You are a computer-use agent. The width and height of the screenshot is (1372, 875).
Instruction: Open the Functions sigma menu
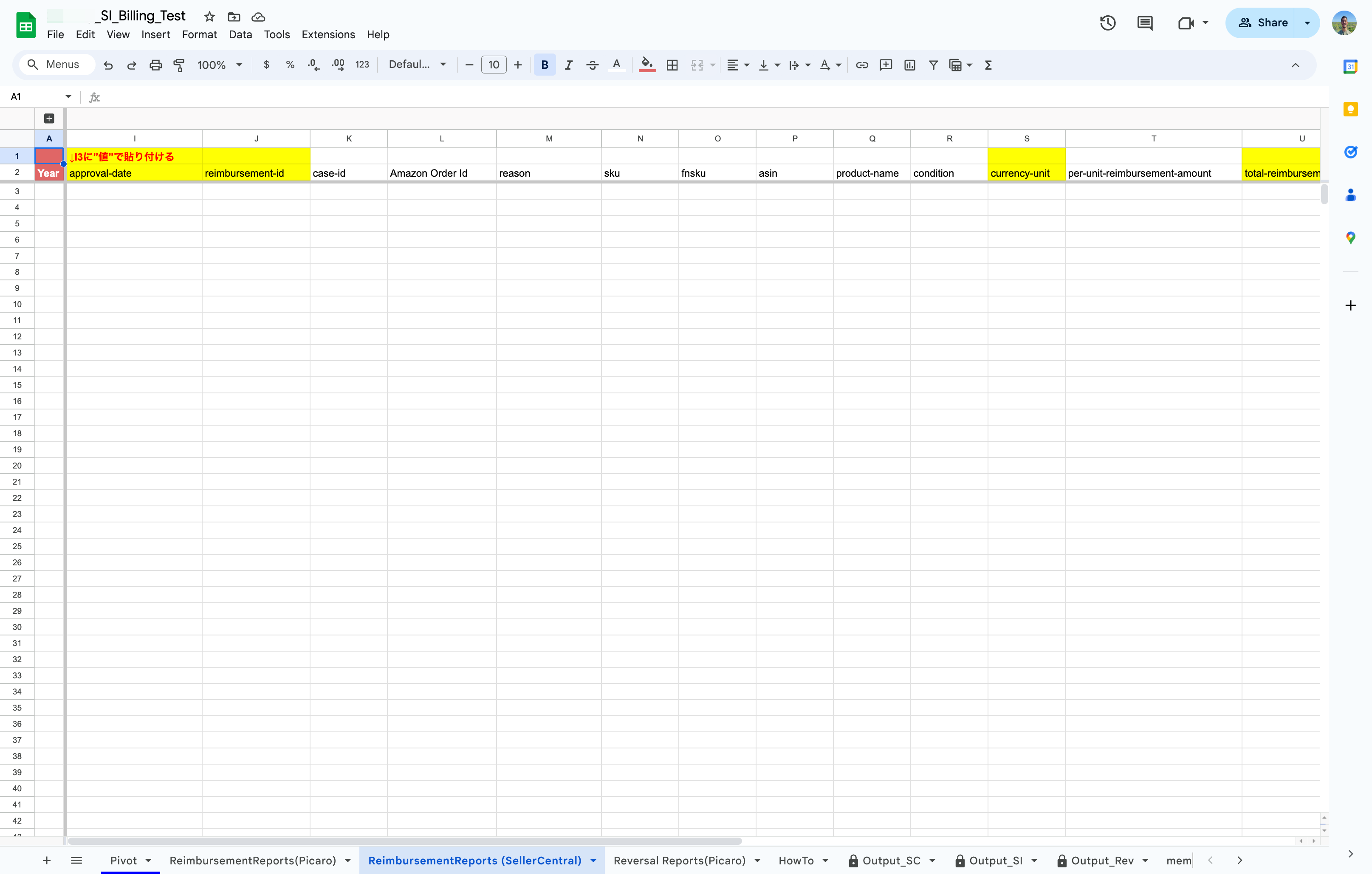click(988, 65)
